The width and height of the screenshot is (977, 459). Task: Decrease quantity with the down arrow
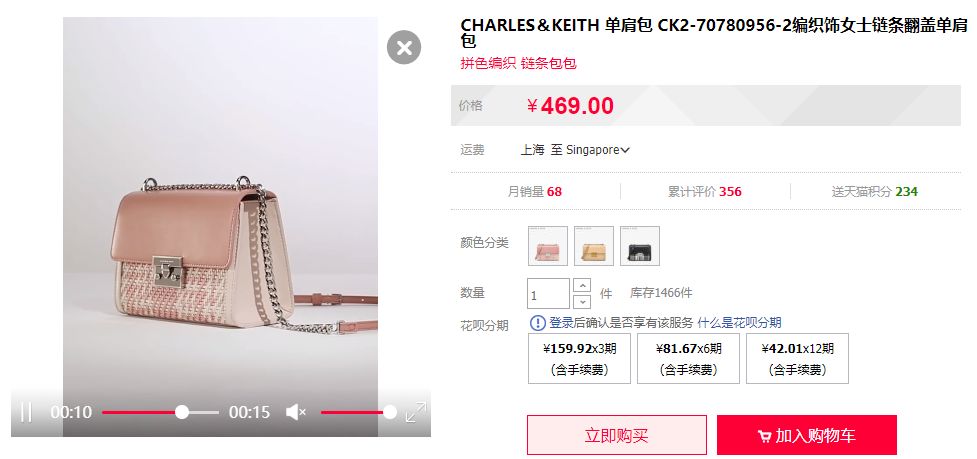(x=582, y=301)
